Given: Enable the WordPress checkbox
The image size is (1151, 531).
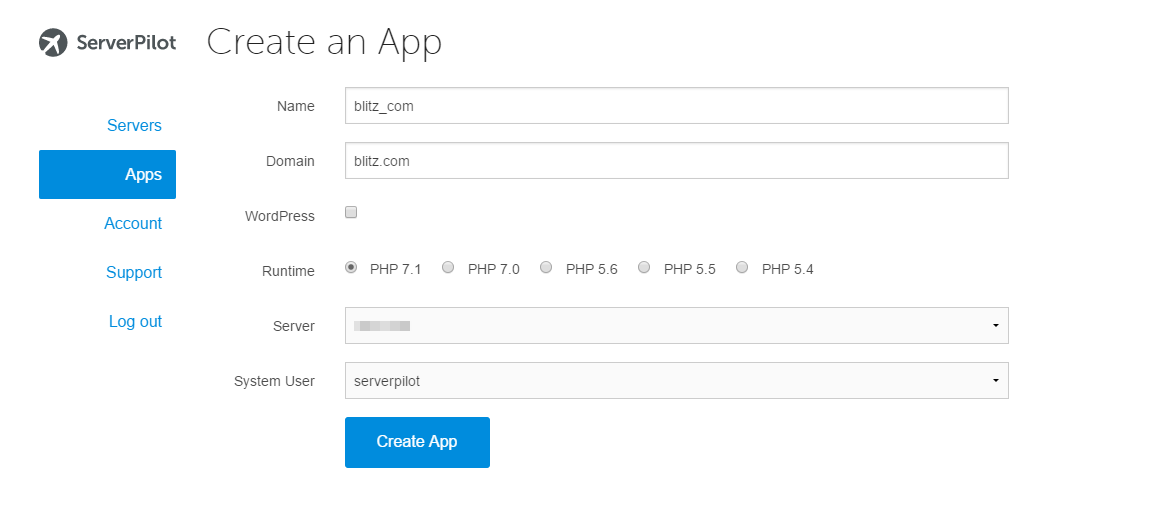Looking at the screenshot, I should (351, 212).
